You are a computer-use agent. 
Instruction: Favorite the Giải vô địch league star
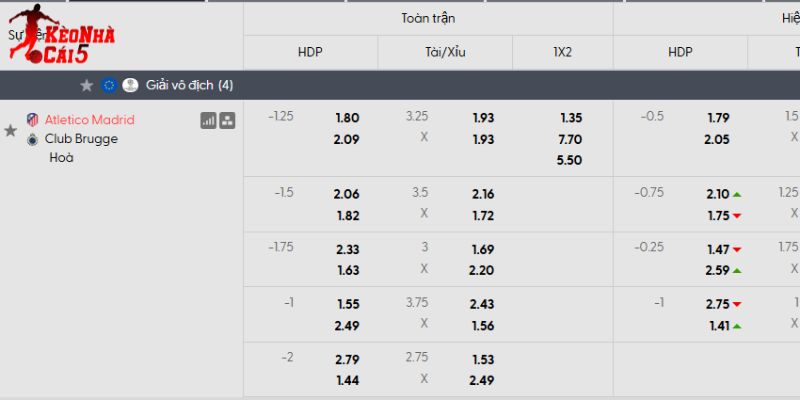(87, 86)
